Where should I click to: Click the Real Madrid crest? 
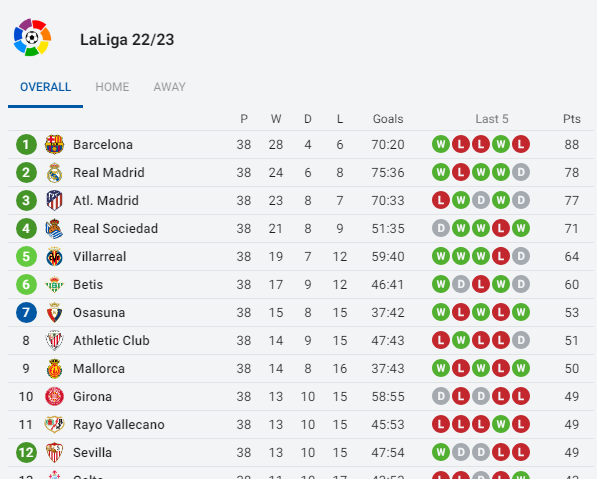pyautogui.click(x=54, y=172)
